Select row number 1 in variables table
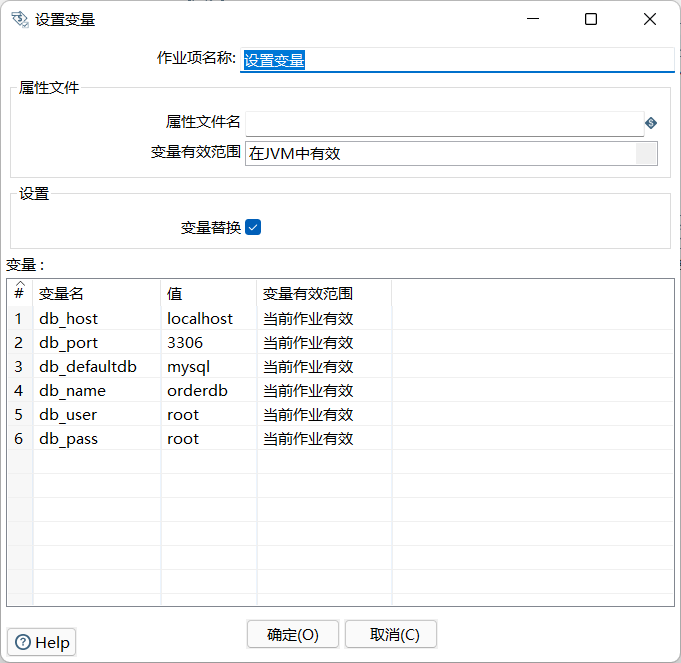 pyautogui.click(x=20, y=318)
